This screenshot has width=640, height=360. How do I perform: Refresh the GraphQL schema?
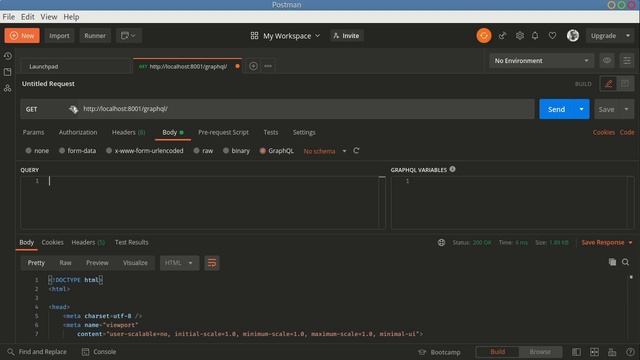click(356, 151)
